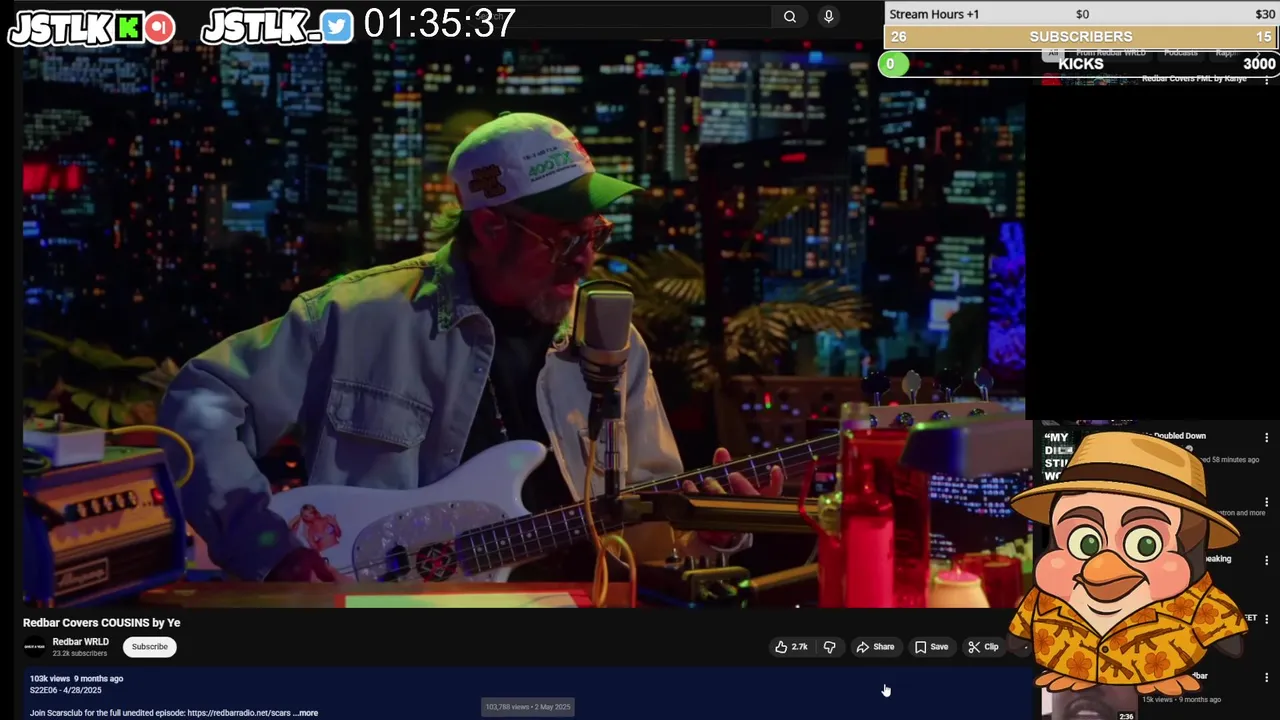This screenshot has width=1280, height=720.
Task: Open the Redbar WRLD channel avatar
Action: tap(35, 647)
